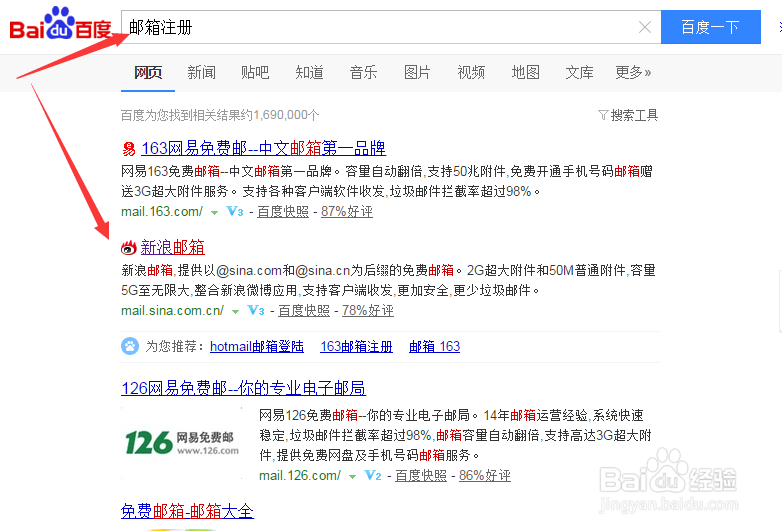Open 百度快照 for the 126 result
Viewport: 782px width, 531px height.
(x=421, y=475)
